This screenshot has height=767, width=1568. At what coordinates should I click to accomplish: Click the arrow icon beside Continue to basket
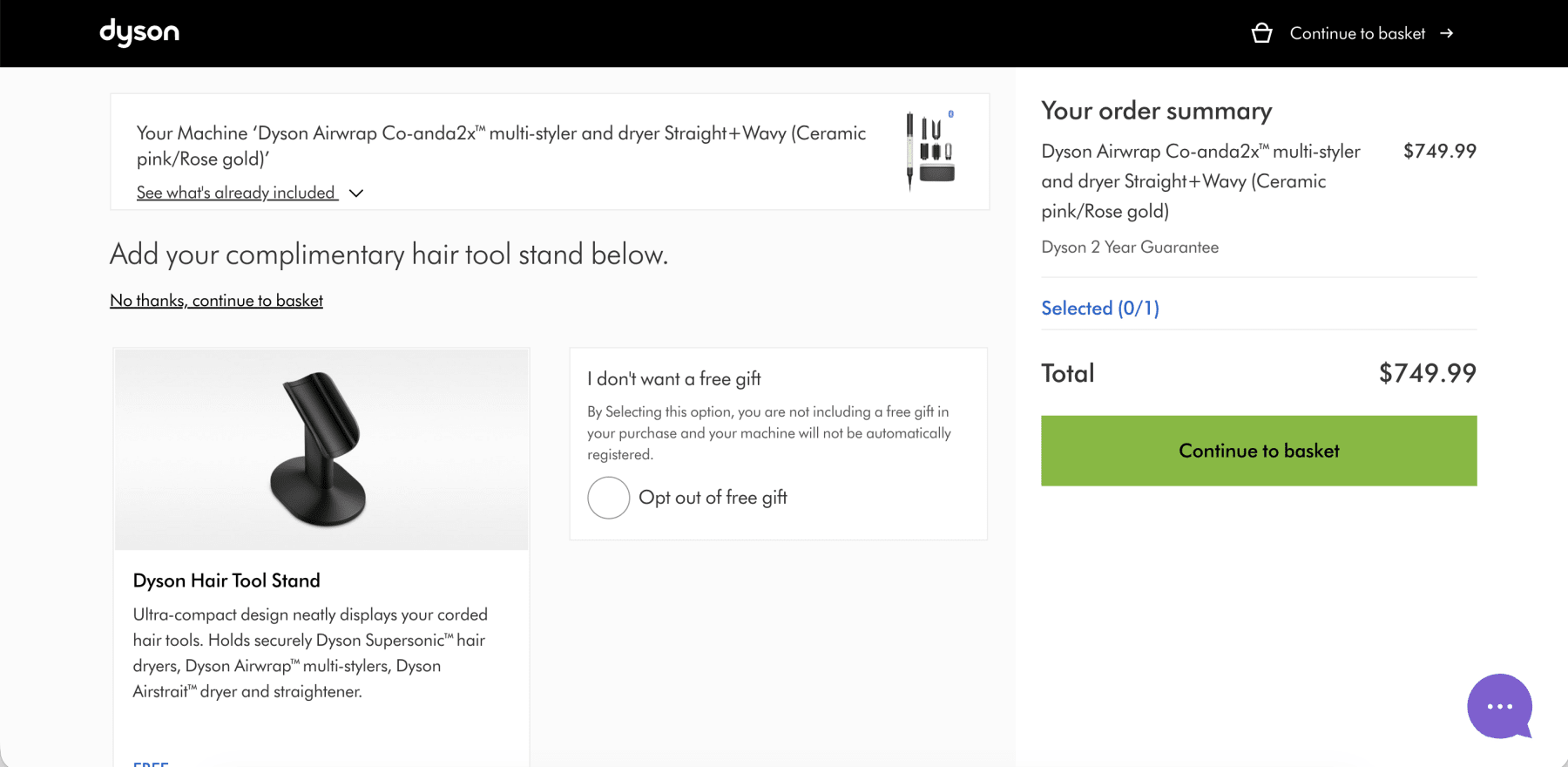point(1447,33)
